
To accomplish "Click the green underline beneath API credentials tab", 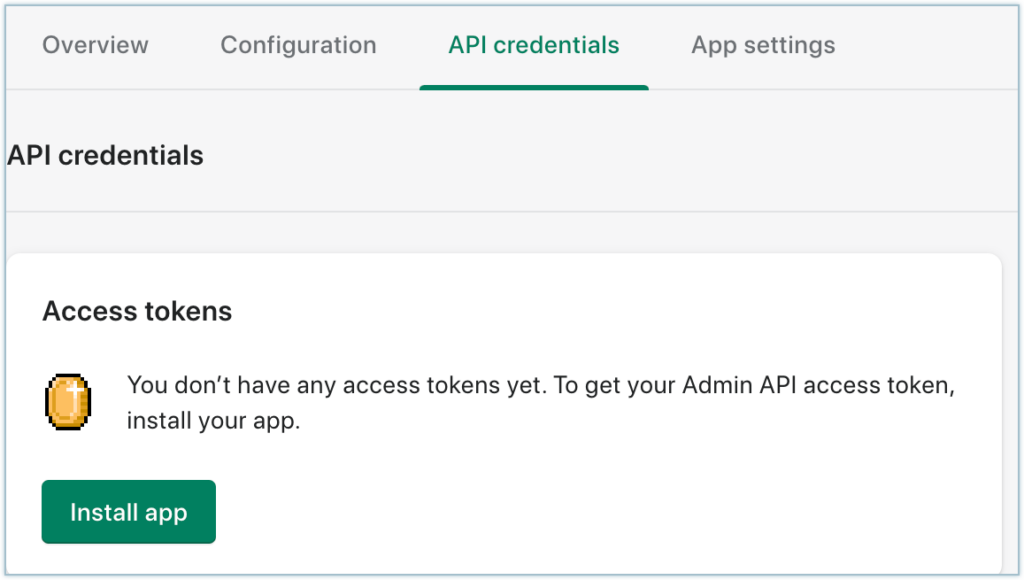I will pos(533,87).
